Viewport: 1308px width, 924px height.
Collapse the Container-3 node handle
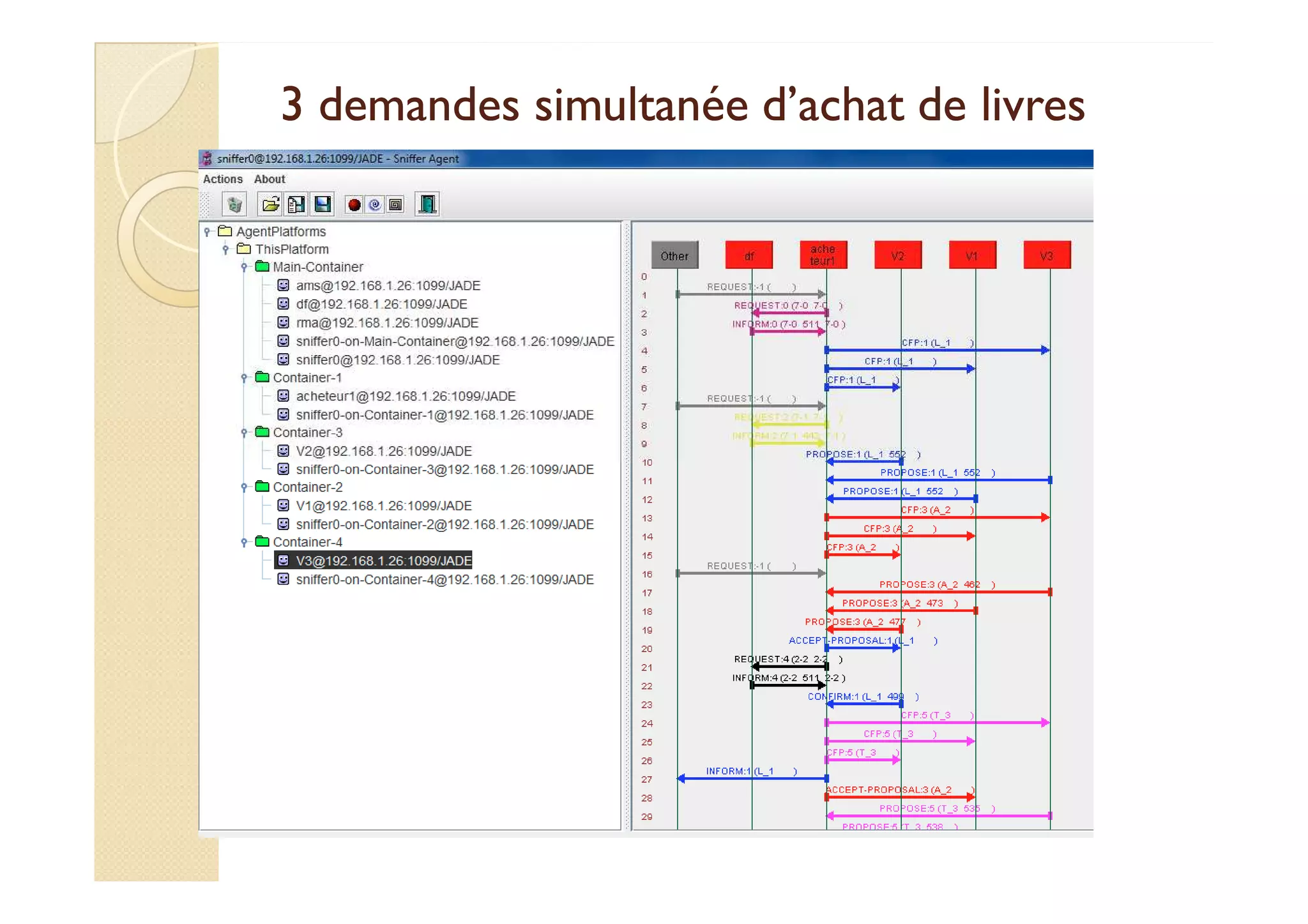click(244, 433)
